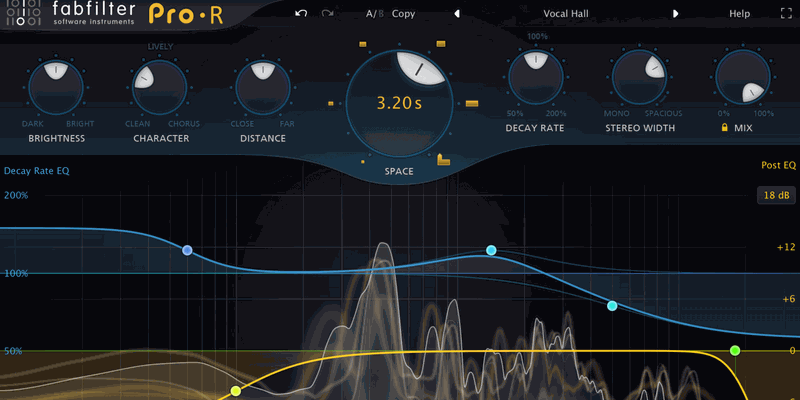Select the cyan Decay Rate EQ band point

tap(491, 250)
